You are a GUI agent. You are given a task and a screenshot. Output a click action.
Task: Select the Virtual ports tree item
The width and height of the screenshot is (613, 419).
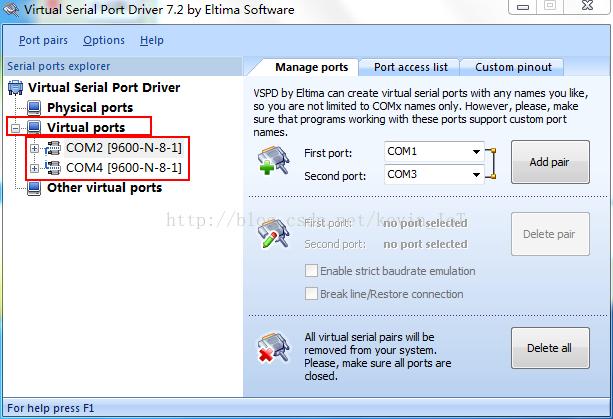[x=86, y=127]
